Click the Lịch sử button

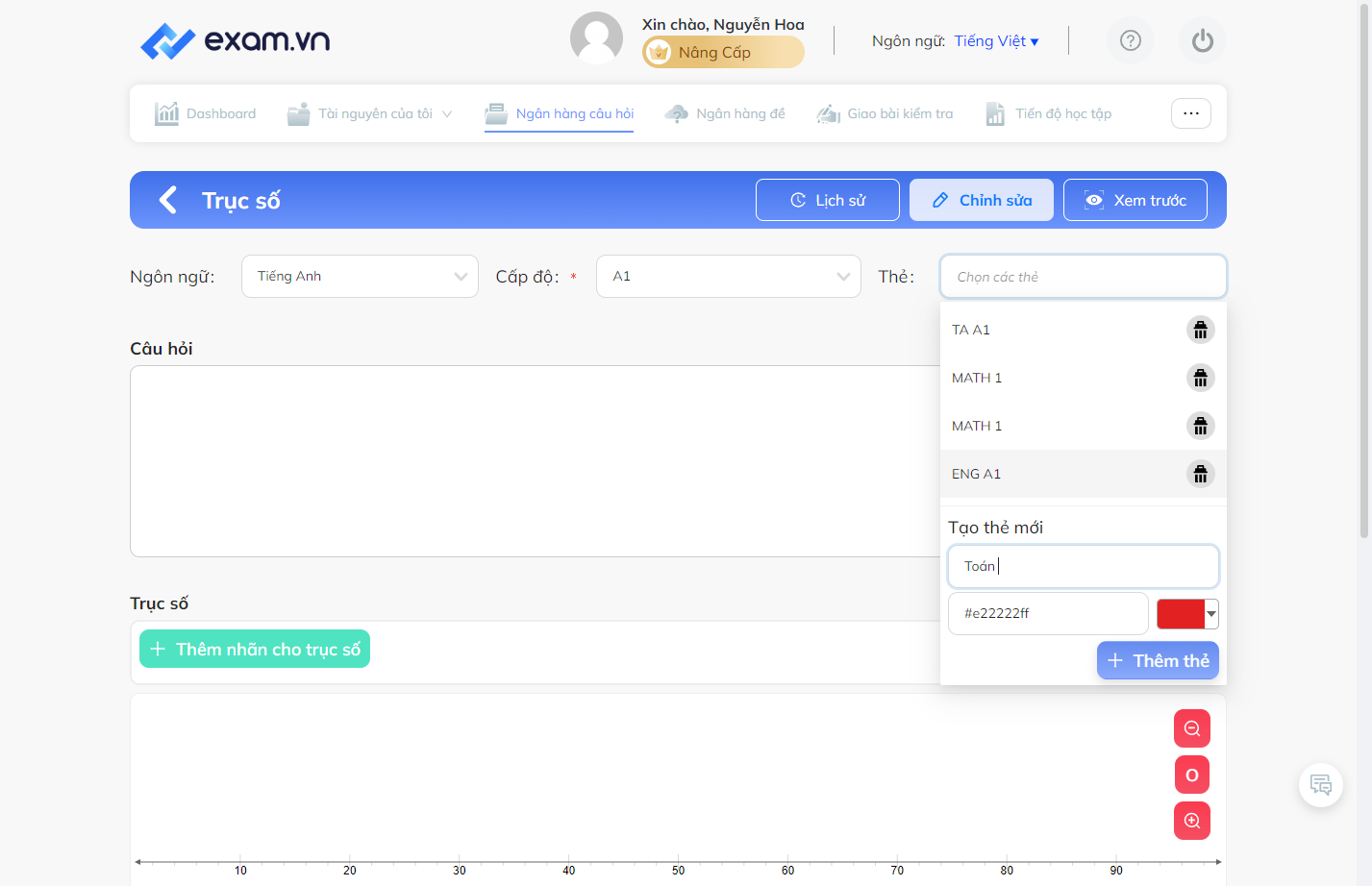tap(828, 200)
